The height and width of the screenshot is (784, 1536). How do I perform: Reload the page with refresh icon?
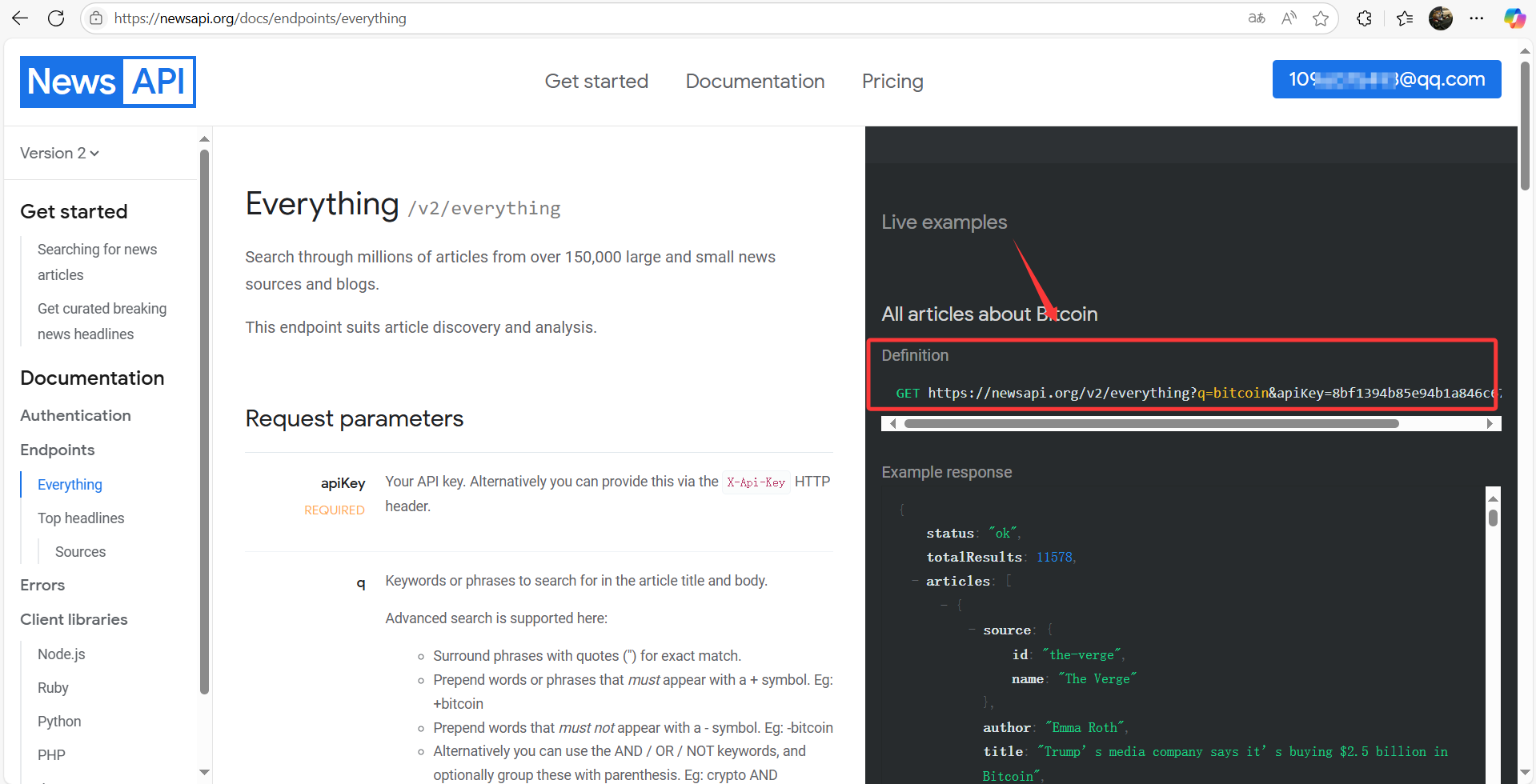(x=56, y=18)
